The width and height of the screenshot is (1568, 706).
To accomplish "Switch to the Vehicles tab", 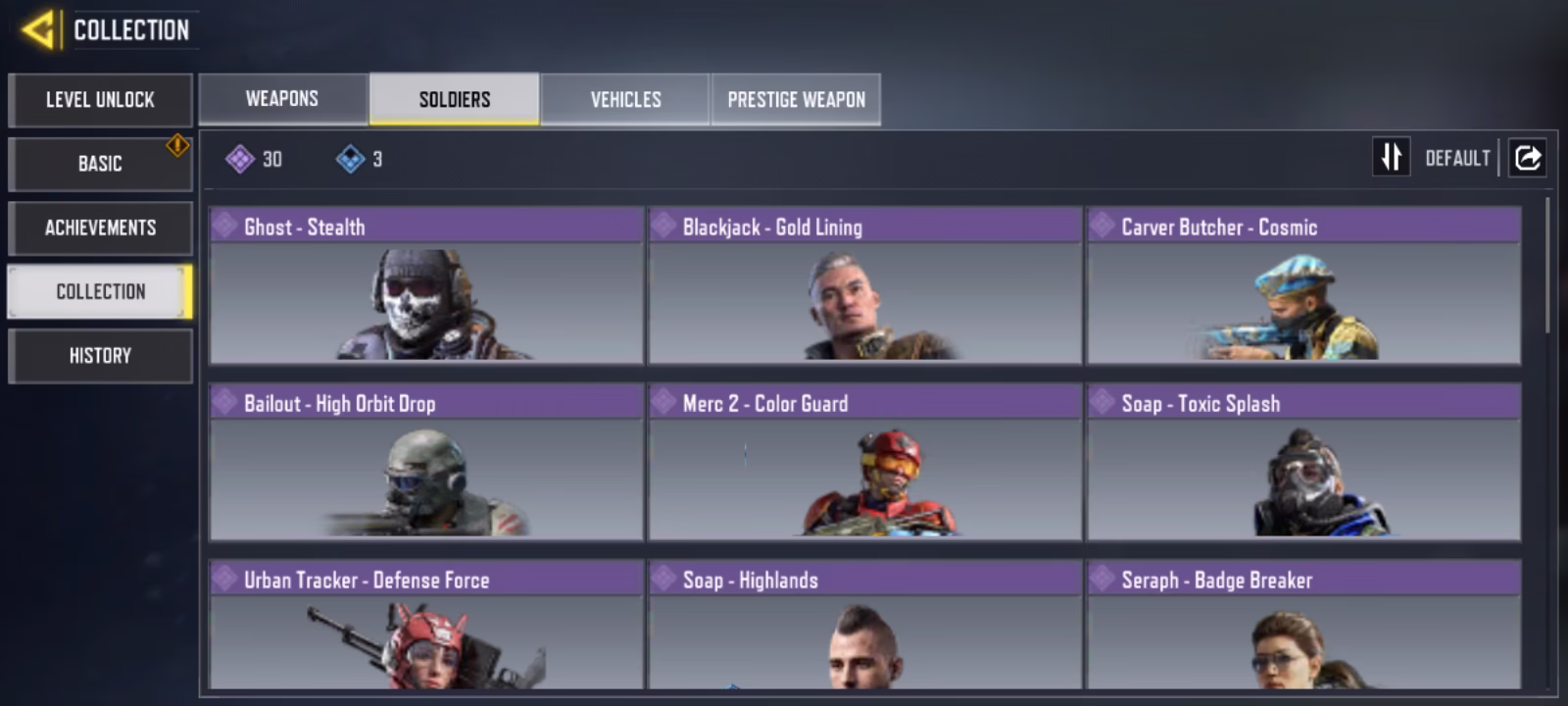I will pyautogui.click(x=625, y=99).
